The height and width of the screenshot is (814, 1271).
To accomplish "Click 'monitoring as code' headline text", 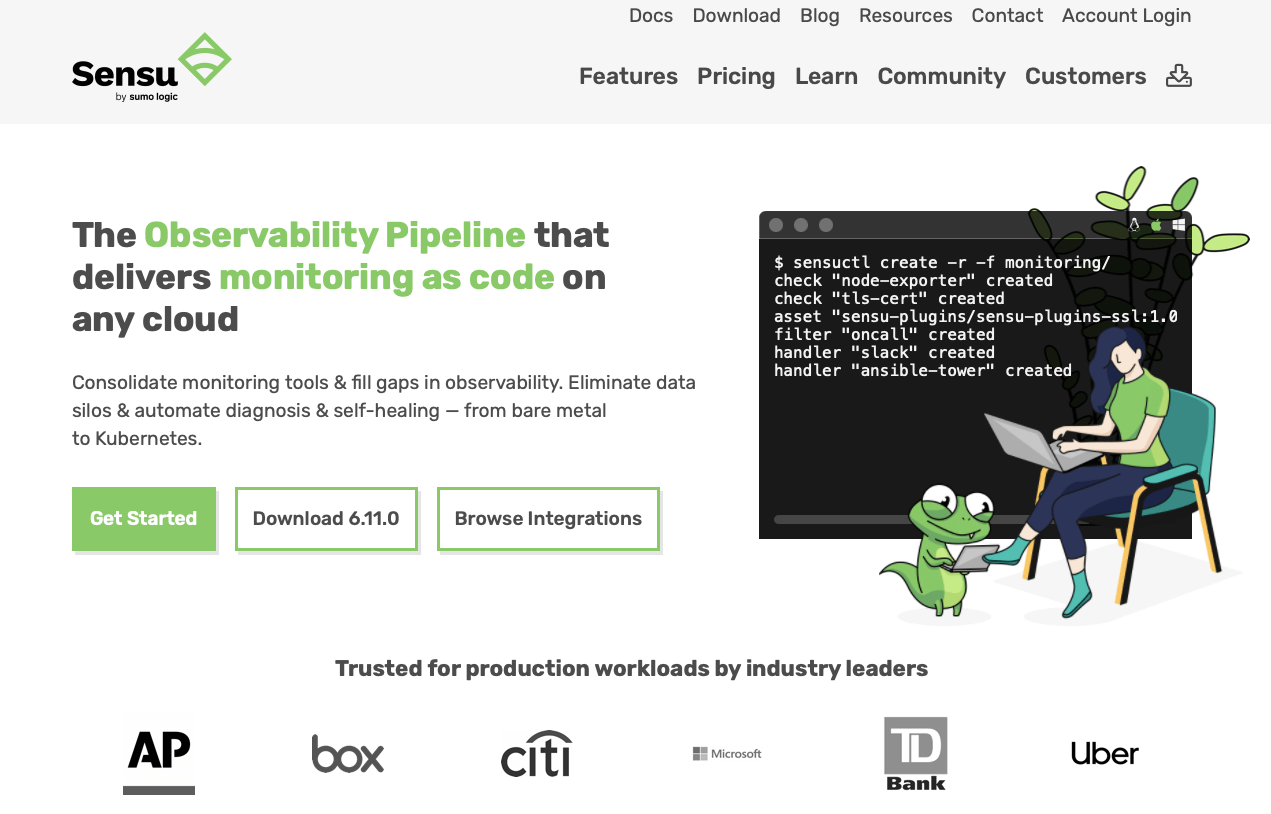I will pyautogui.click(x=387, y=277).
